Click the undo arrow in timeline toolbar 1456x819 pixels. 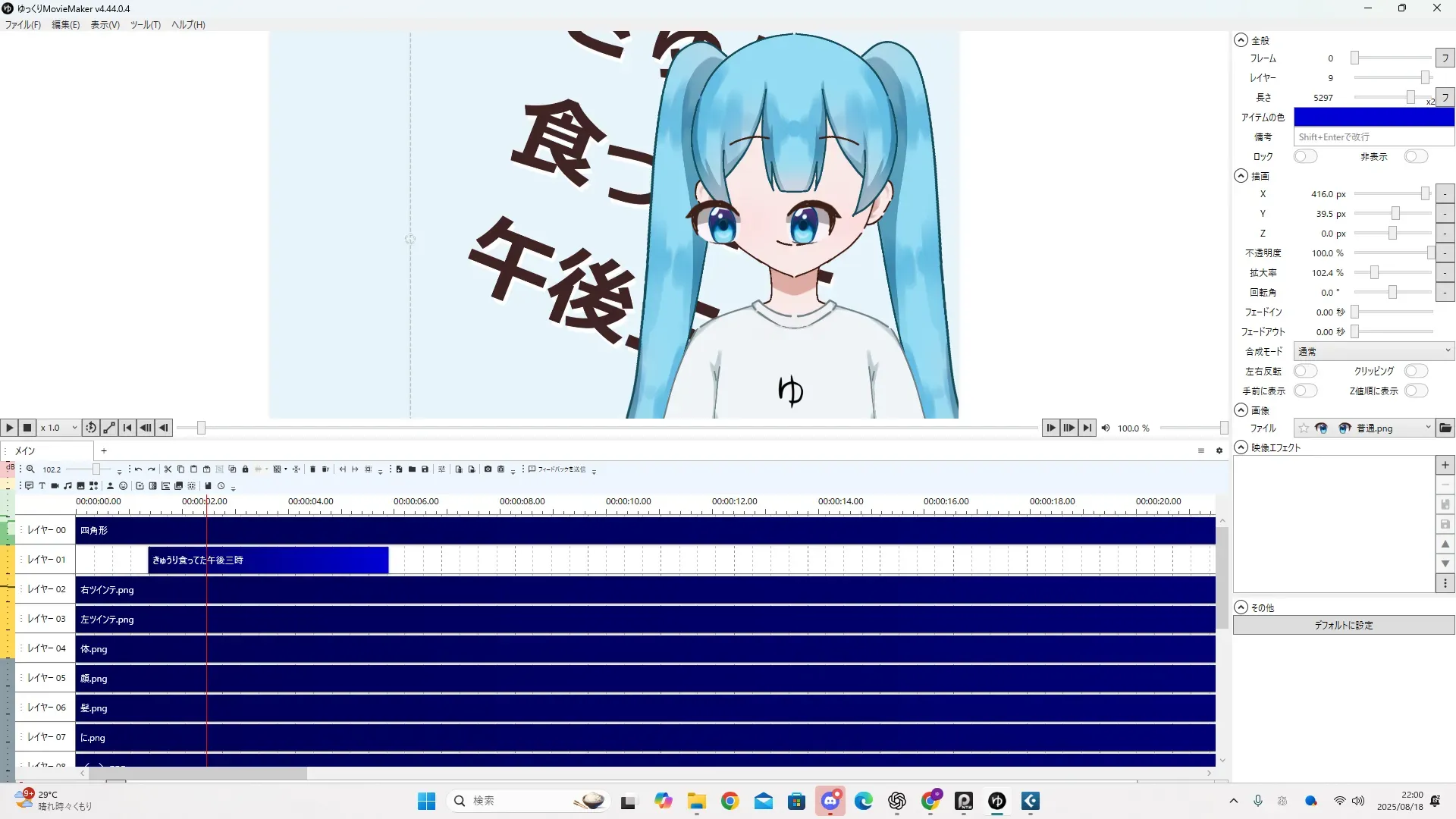coord(138,469)
